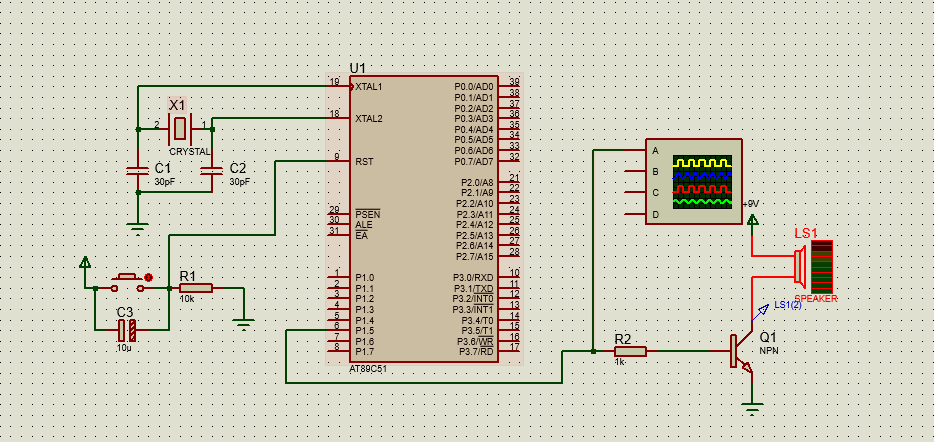Click the reset push button switch
Viewport: 934px width, 442px height.
click(127, 282)
